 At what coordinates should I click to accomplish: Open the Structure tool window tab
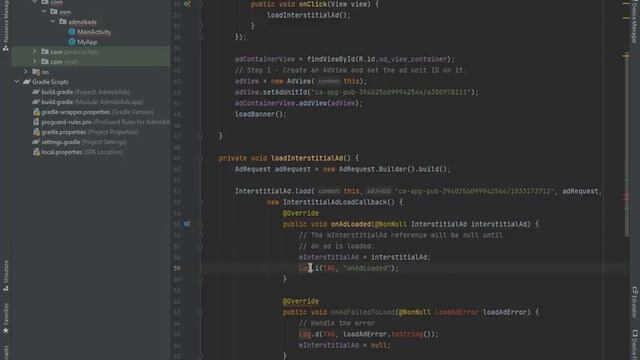click(x=6, y=276)
